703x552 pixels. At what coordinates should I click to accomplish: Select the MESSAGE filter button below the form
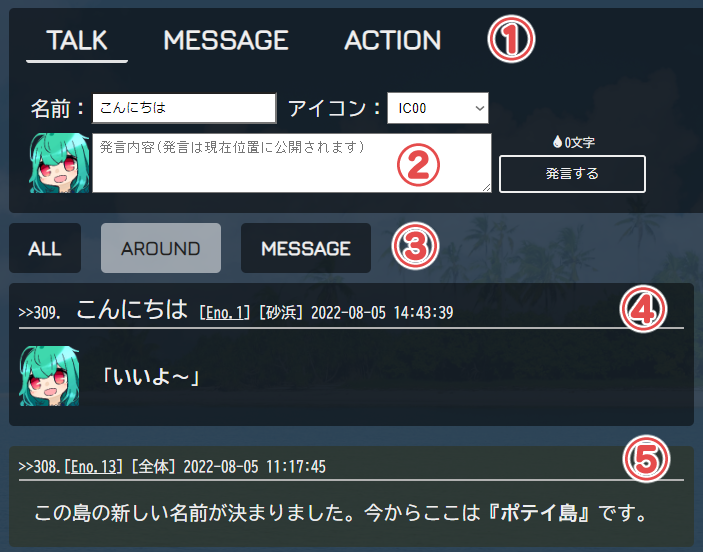tap(306, 248)
